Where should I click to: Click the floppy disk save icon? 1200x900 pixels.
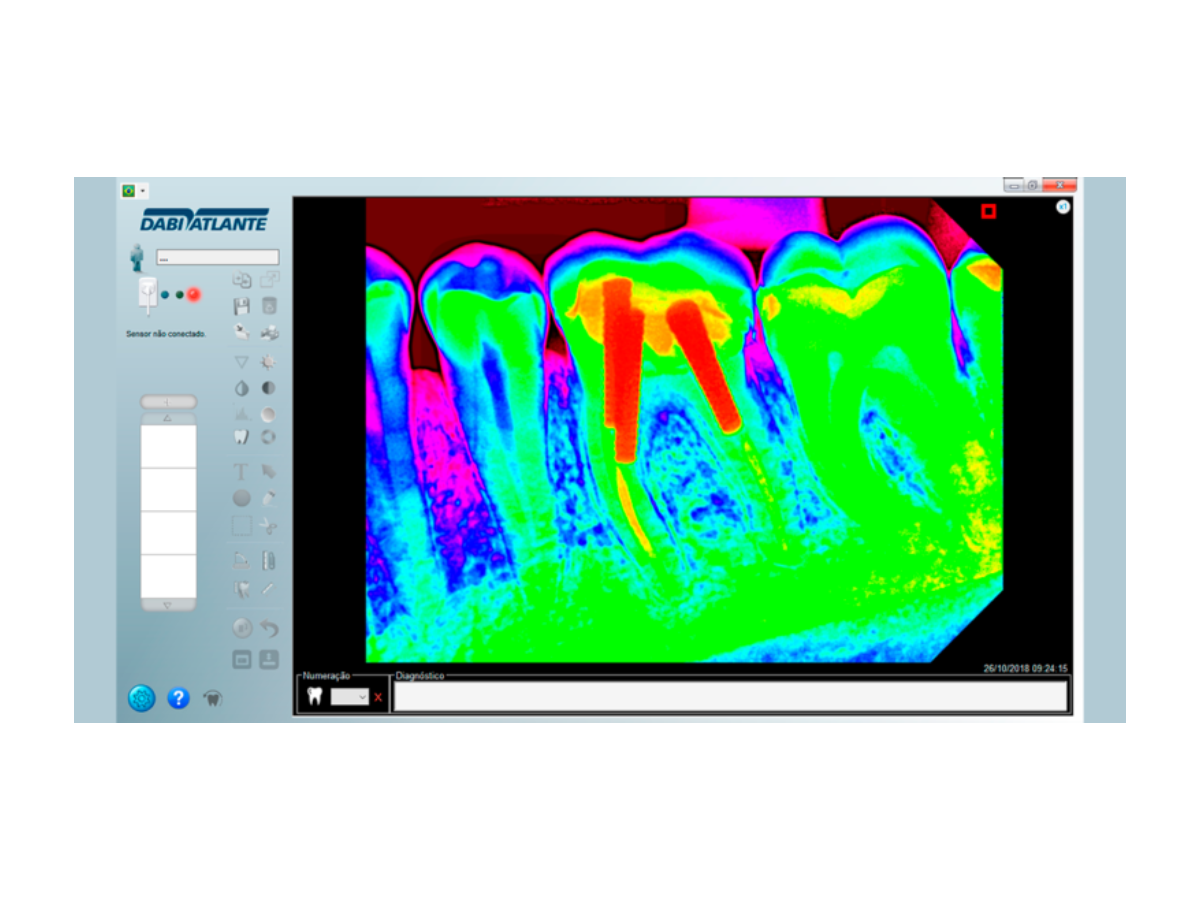241,306
